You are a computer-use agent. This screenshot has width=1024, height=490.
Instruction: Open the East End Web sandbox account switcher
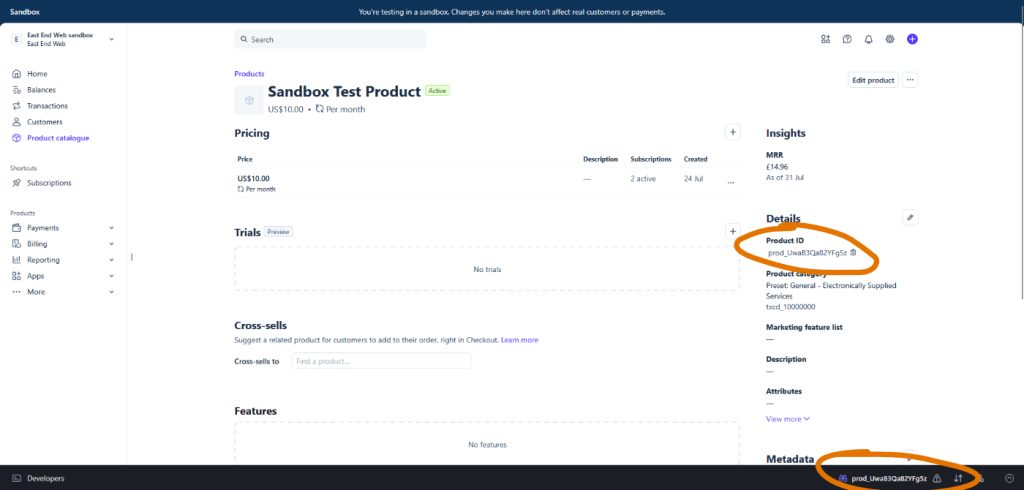pyautogui.click(x=62, y=39)
